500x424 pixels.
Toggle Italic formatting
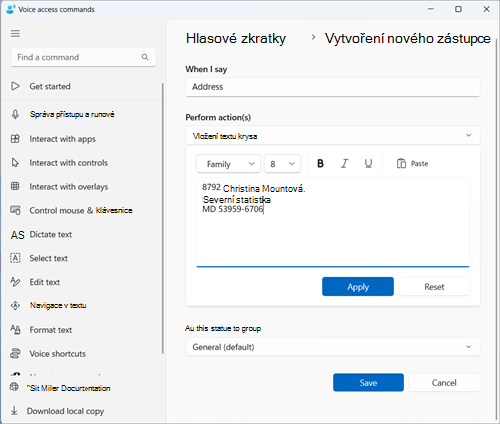coord(344,163)
